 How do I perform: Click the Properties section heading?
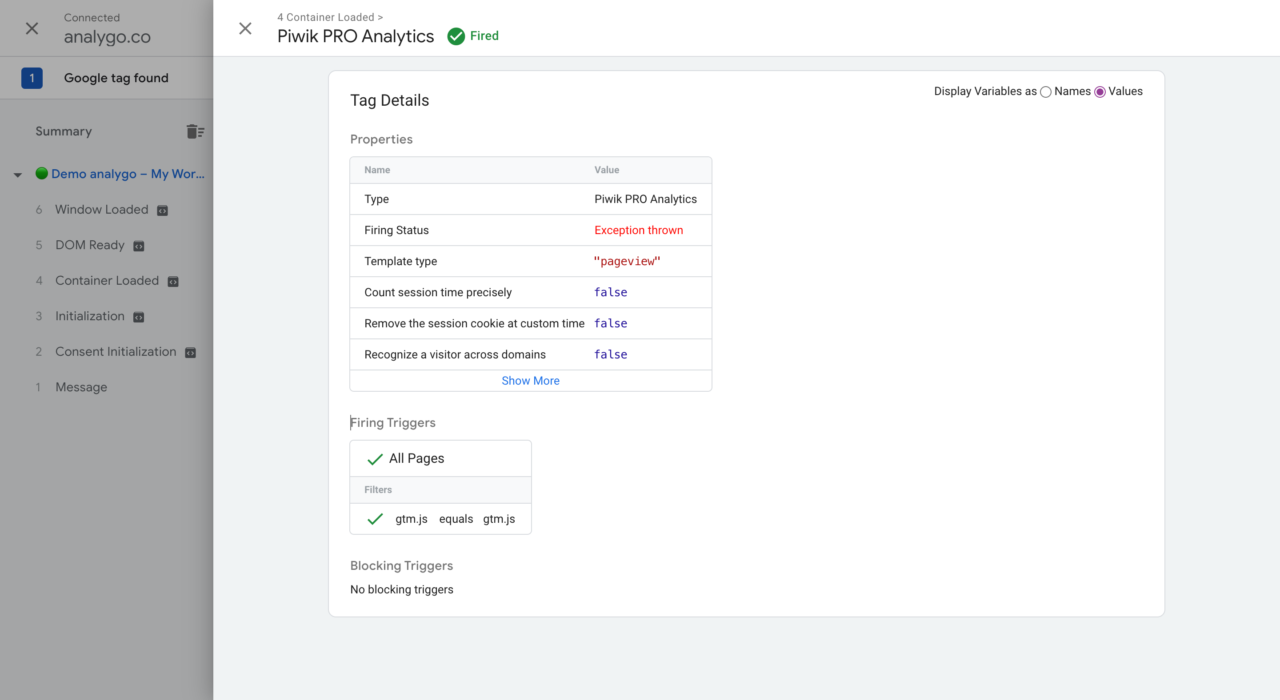(x=381, y=139)
